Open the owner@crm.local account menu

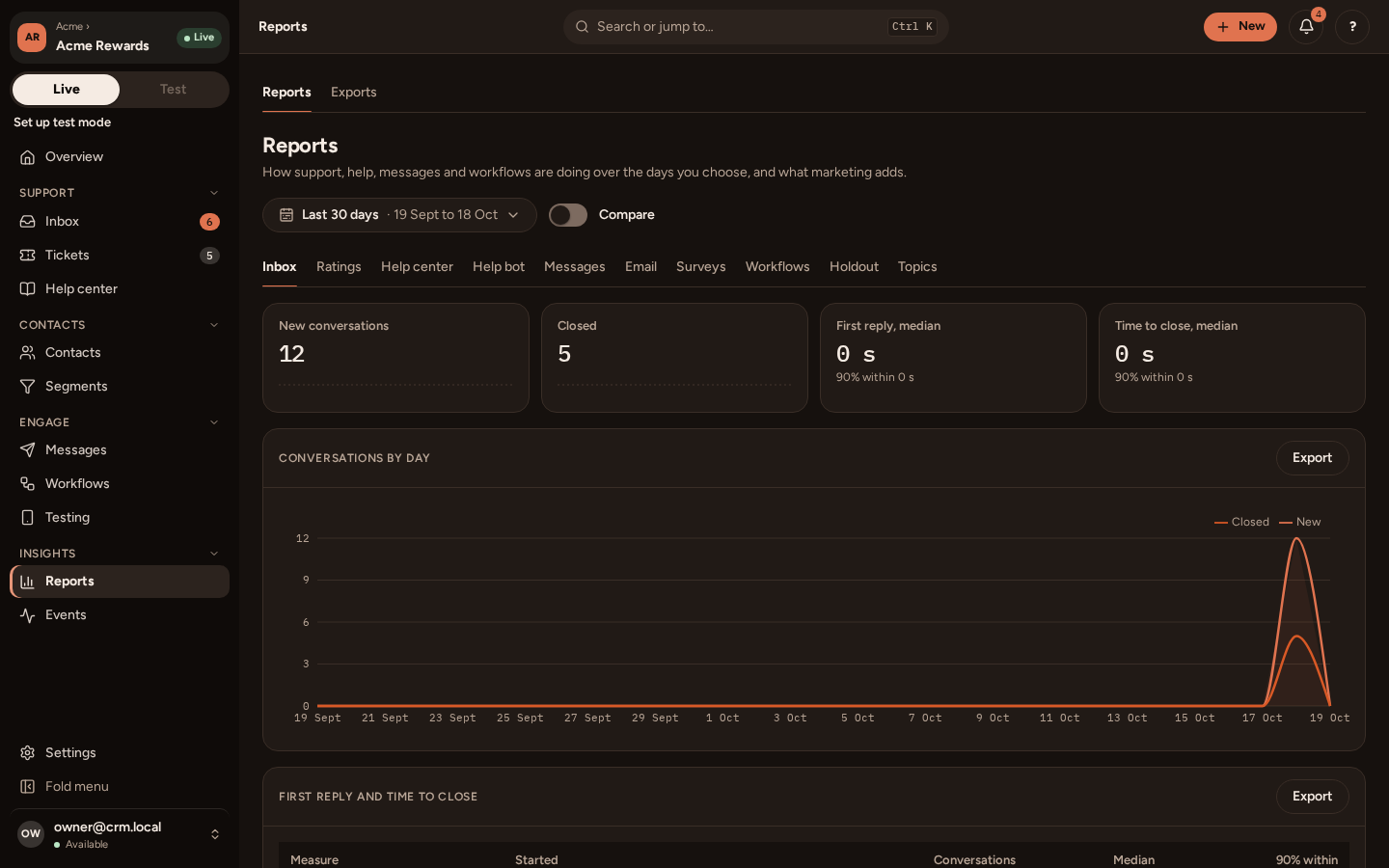(x=120, y=834)
